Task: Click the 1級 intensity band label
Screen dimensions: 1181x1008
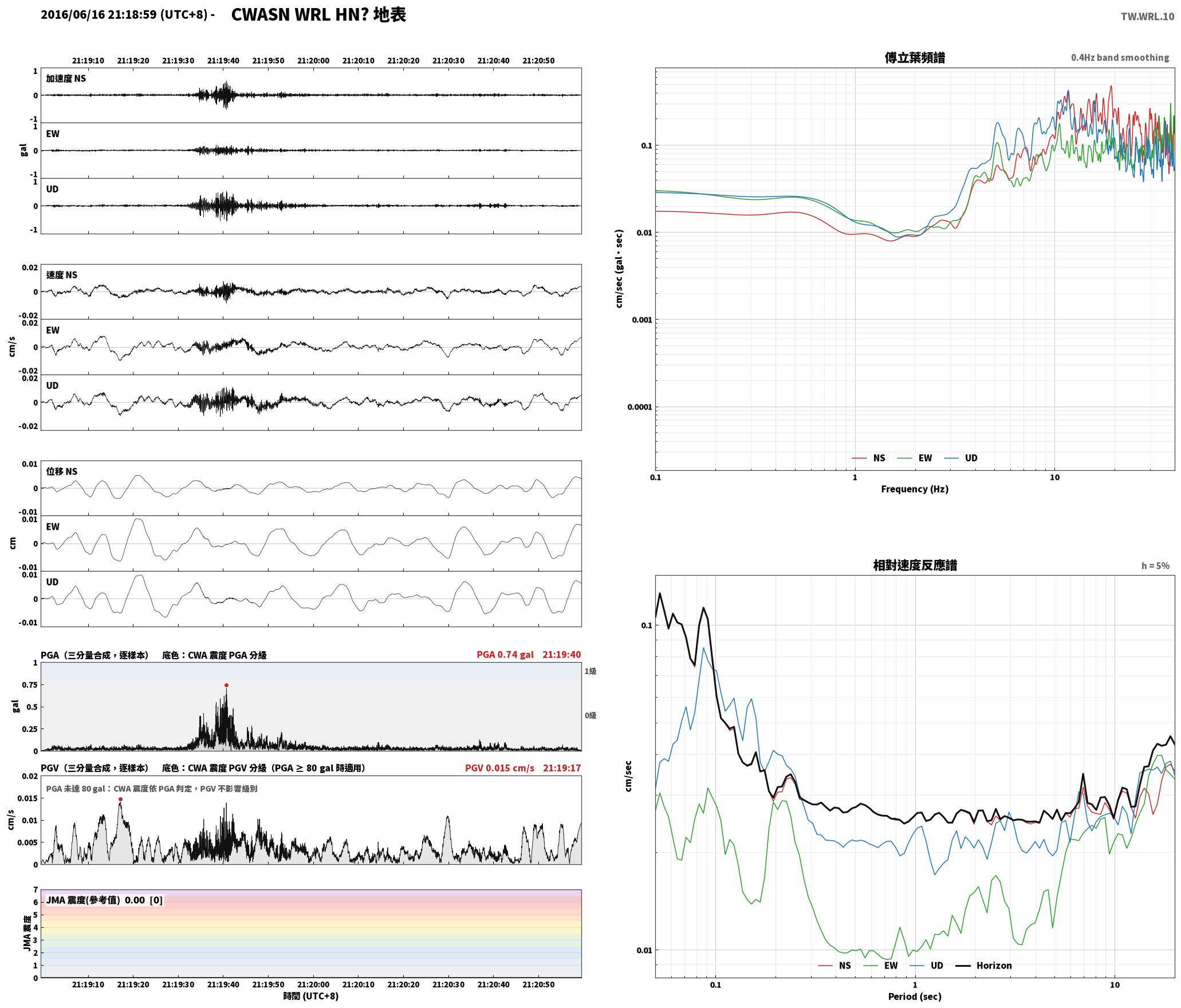Action: [x=590, y=671]
